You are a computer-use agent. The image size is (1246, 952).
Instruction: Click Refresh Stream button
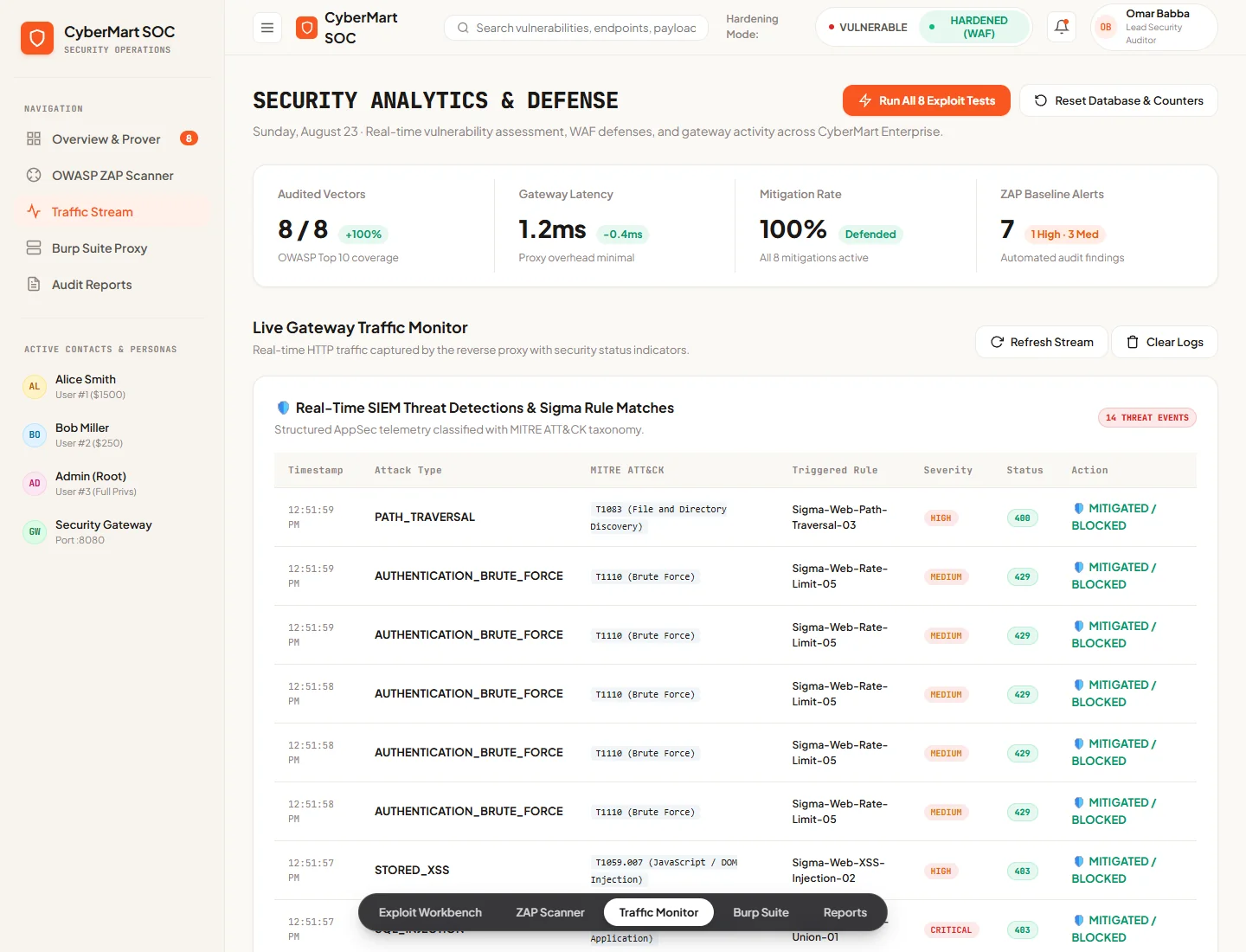tap(1041, 342)
